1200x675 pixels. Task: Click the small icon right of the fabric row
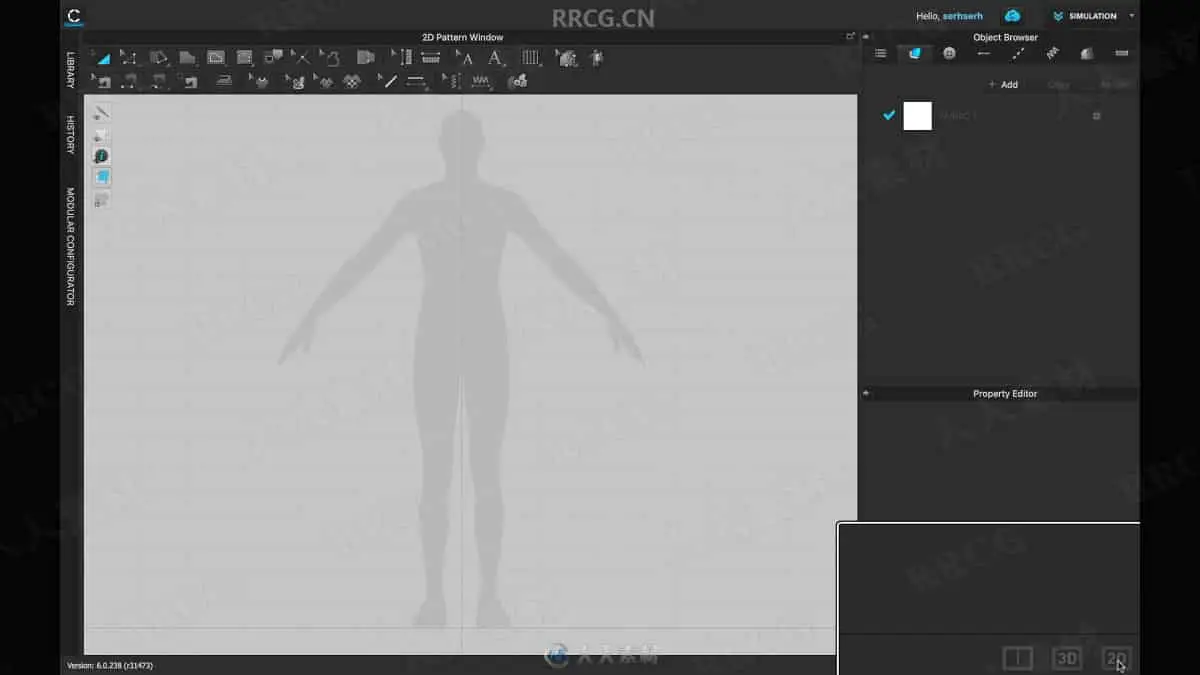pos(1096,116)
